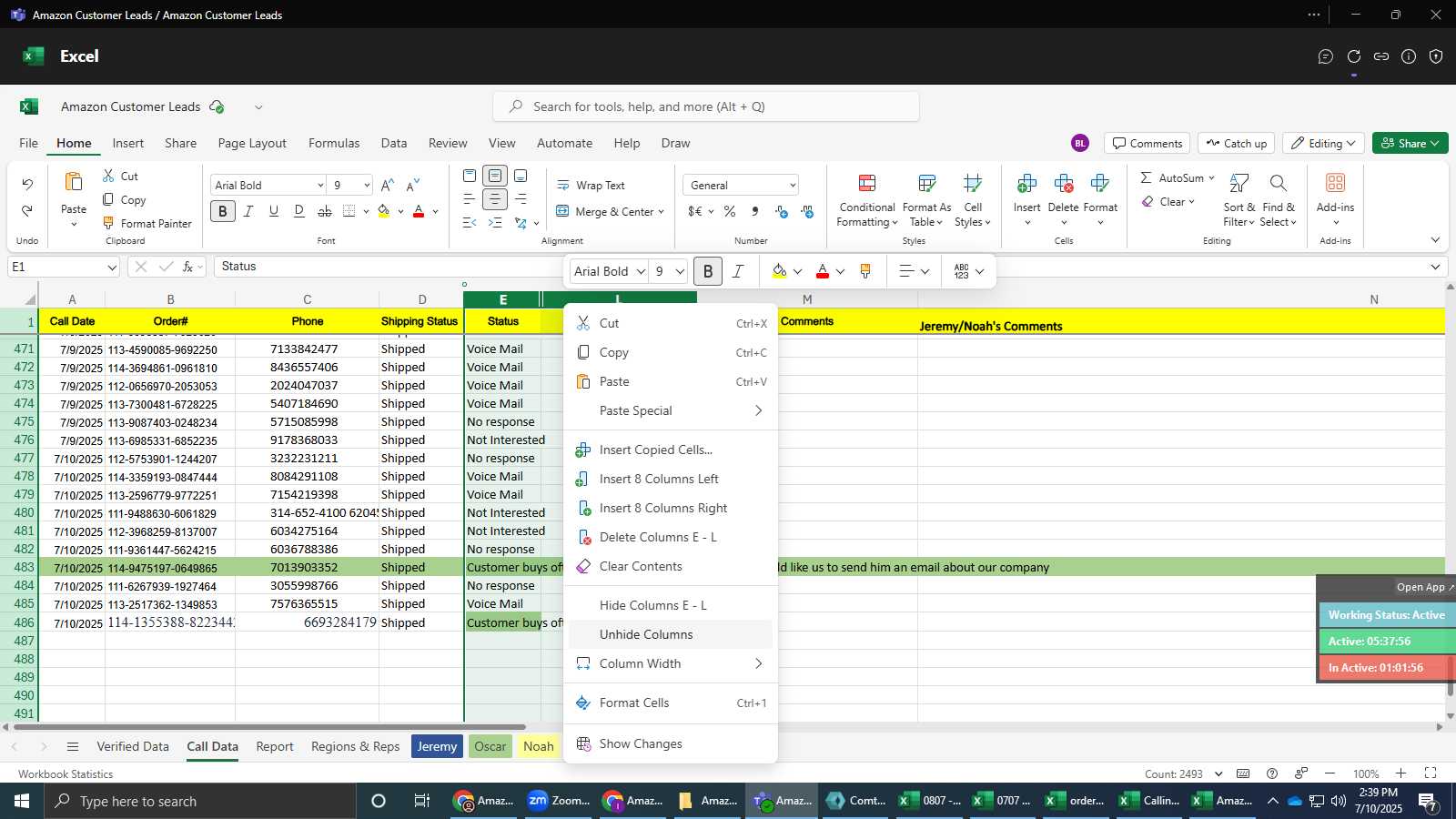Image resolution: width=1456 pixels, height=819 pixels.
Task: Click the Conditional Formatting icon
Action: click(x=867, y=184)
